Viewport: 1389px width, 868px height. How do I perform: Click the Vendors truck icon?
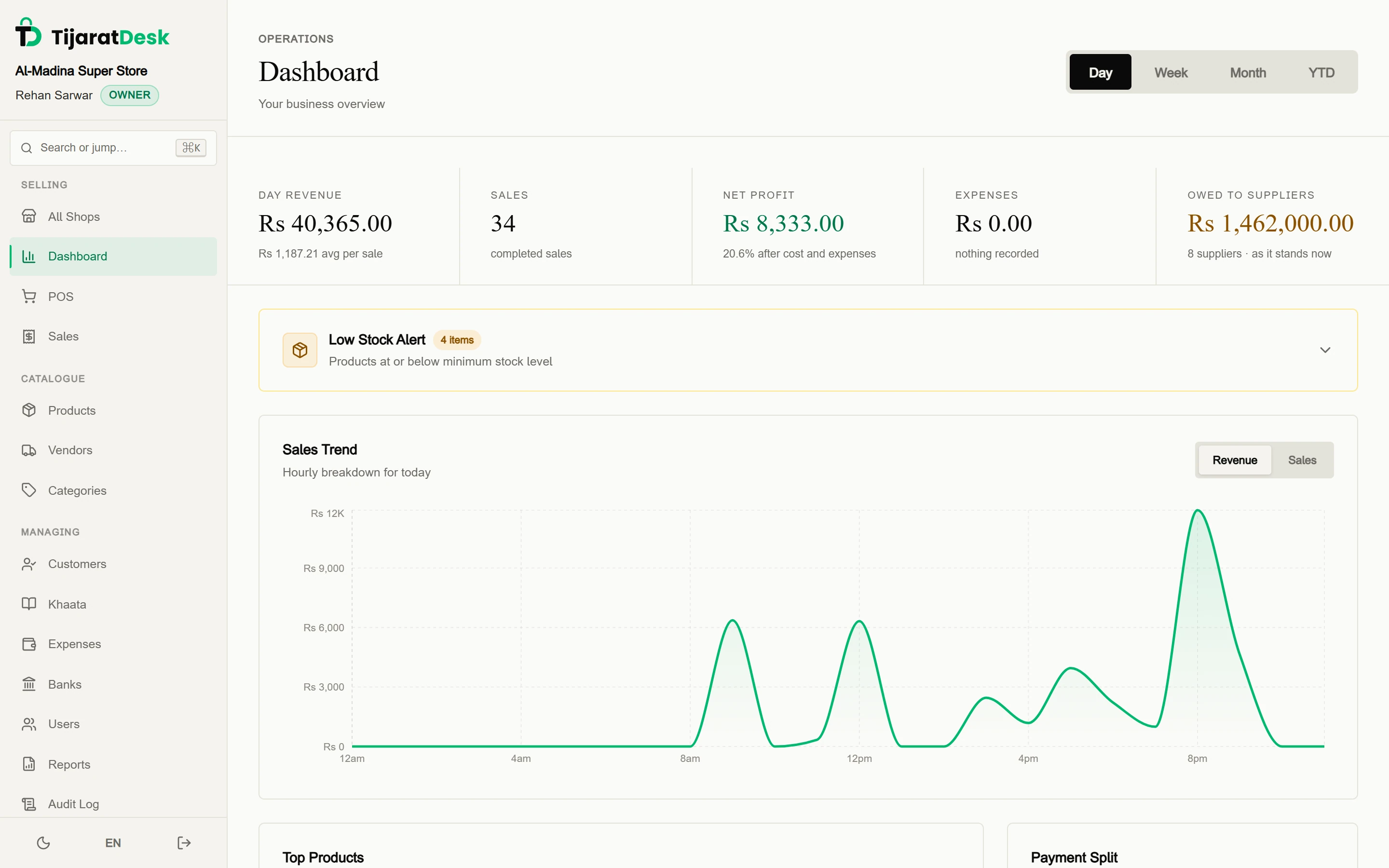coord(29,450)
